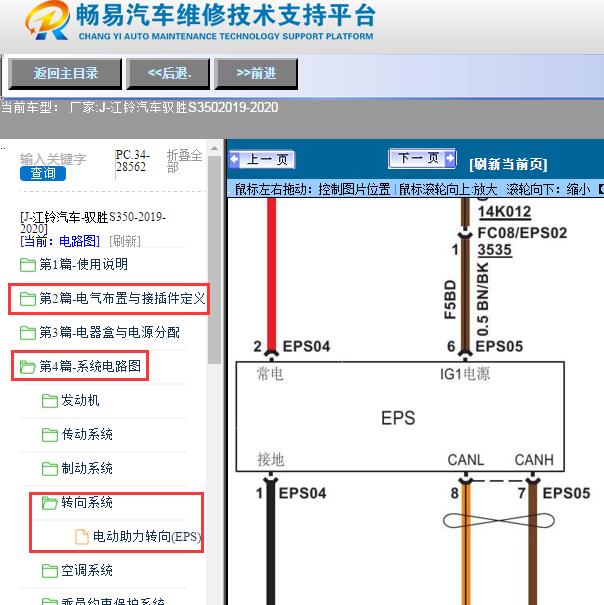Click the CANH pin label
This screenshot has width=604, height=605.
[534, 460]
